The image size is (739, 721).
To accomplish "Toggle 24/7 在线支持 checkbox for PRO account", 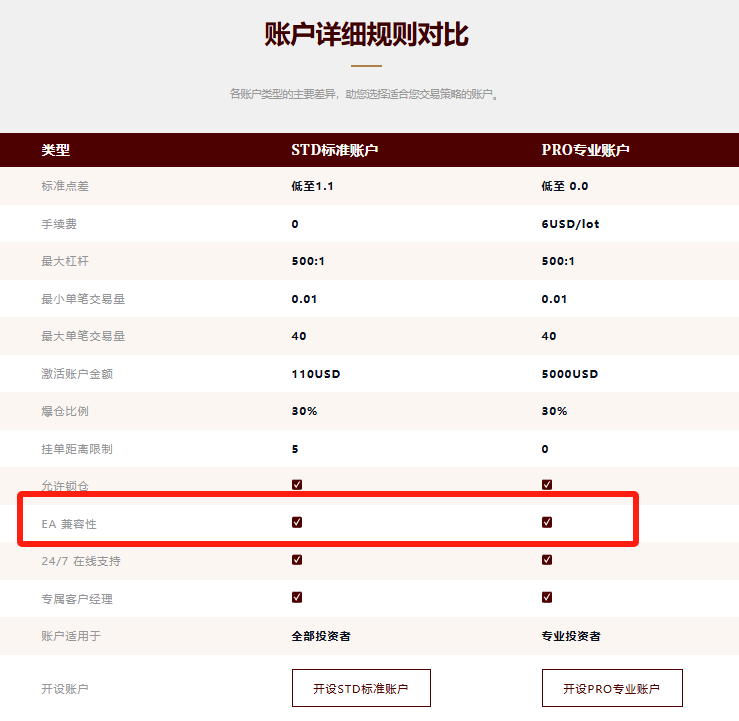I will point(547,560).
